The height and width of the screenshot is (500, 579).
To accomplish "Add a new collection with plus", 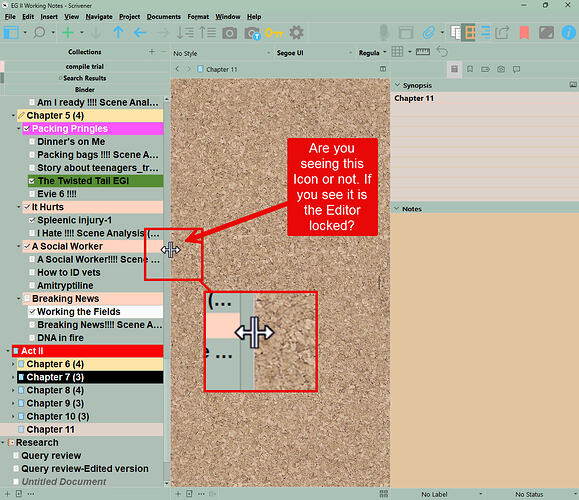I will click(x=152, y=52).
